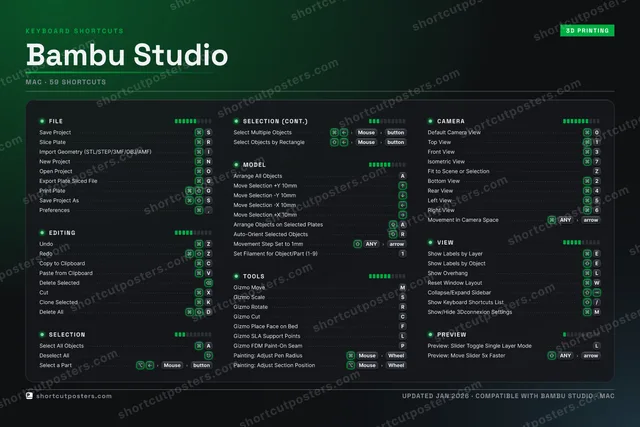This screenshot has width=640, height=427.
Task: Click the 'Show Labels by Layer' text
Action: (x=455, y=254)
